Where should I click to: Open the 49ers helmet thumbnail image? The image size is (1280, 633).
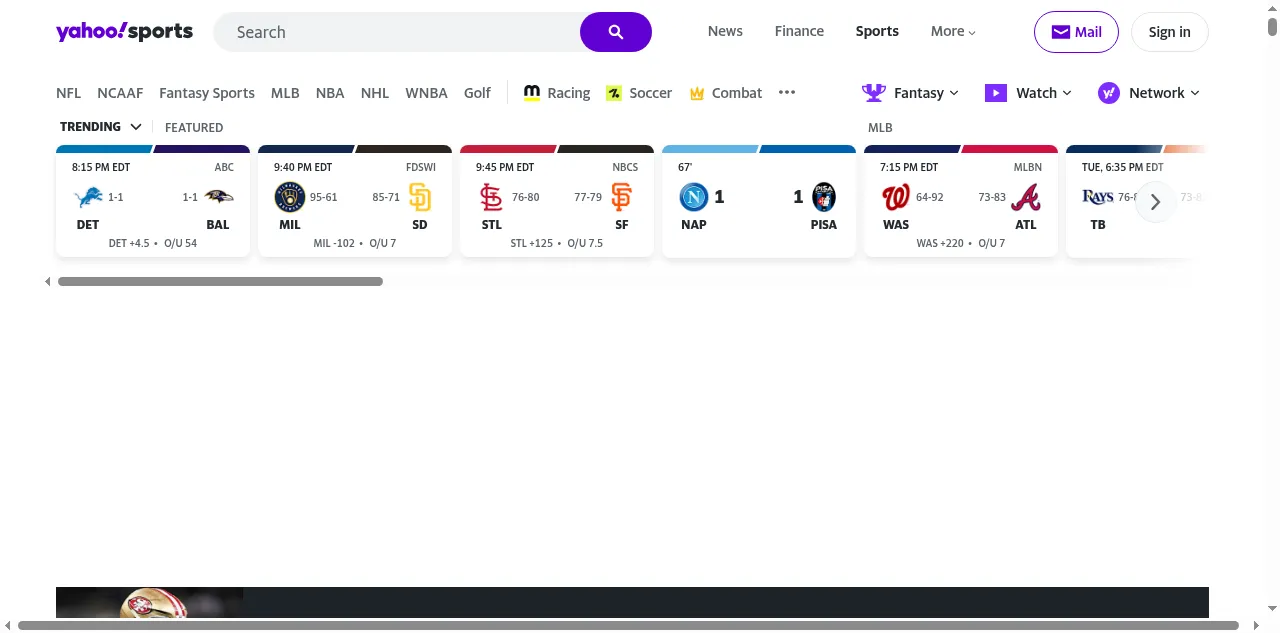[150, 602]
